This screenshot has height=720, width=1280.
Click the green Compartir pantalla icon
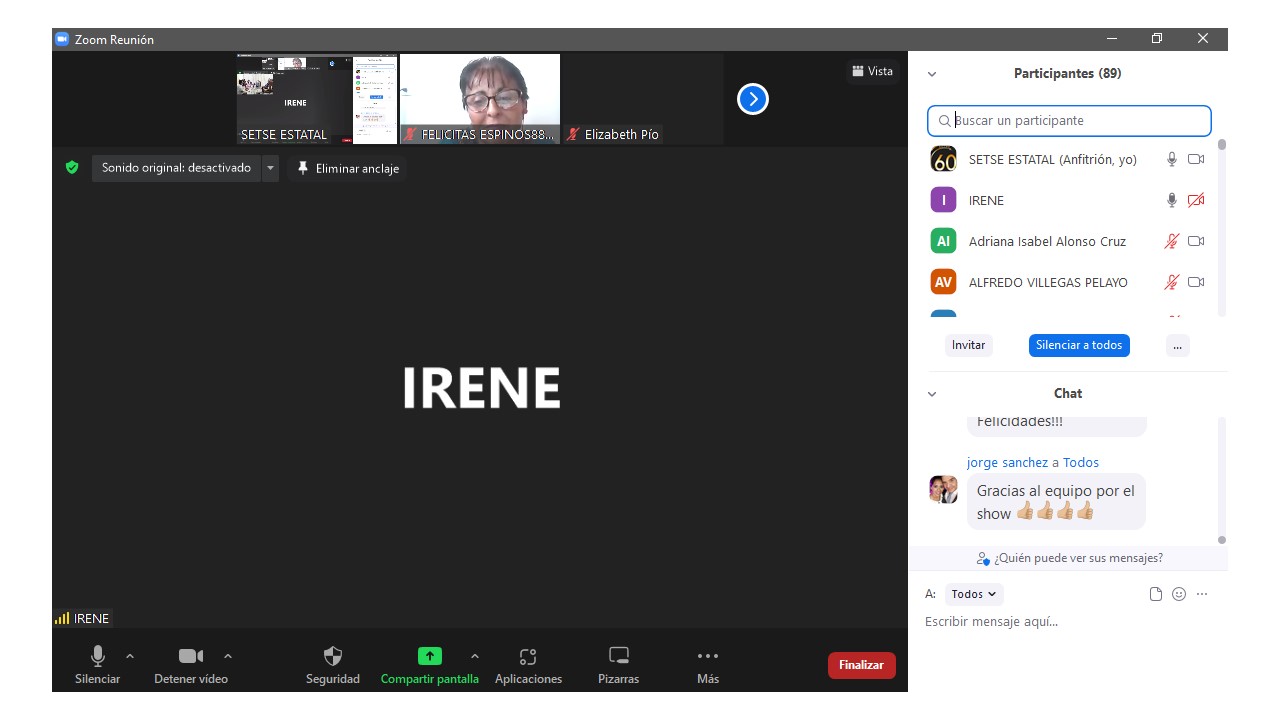pos(429,657)
